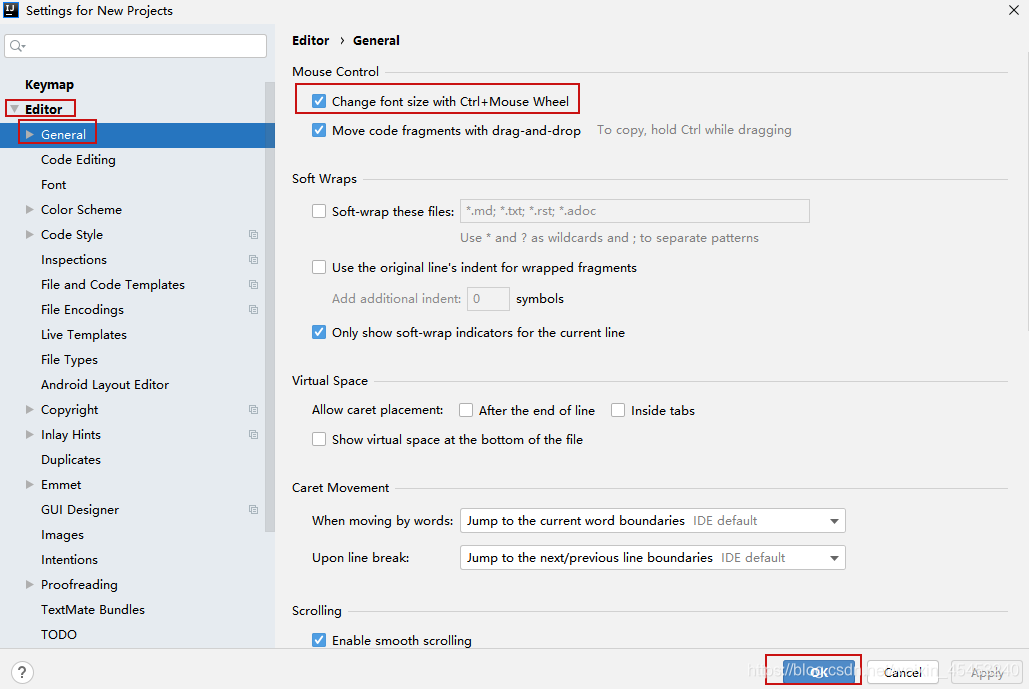Close the Settings for New Projects dialog
This screenshot has height=689, width=1029.
(1013, 10)
